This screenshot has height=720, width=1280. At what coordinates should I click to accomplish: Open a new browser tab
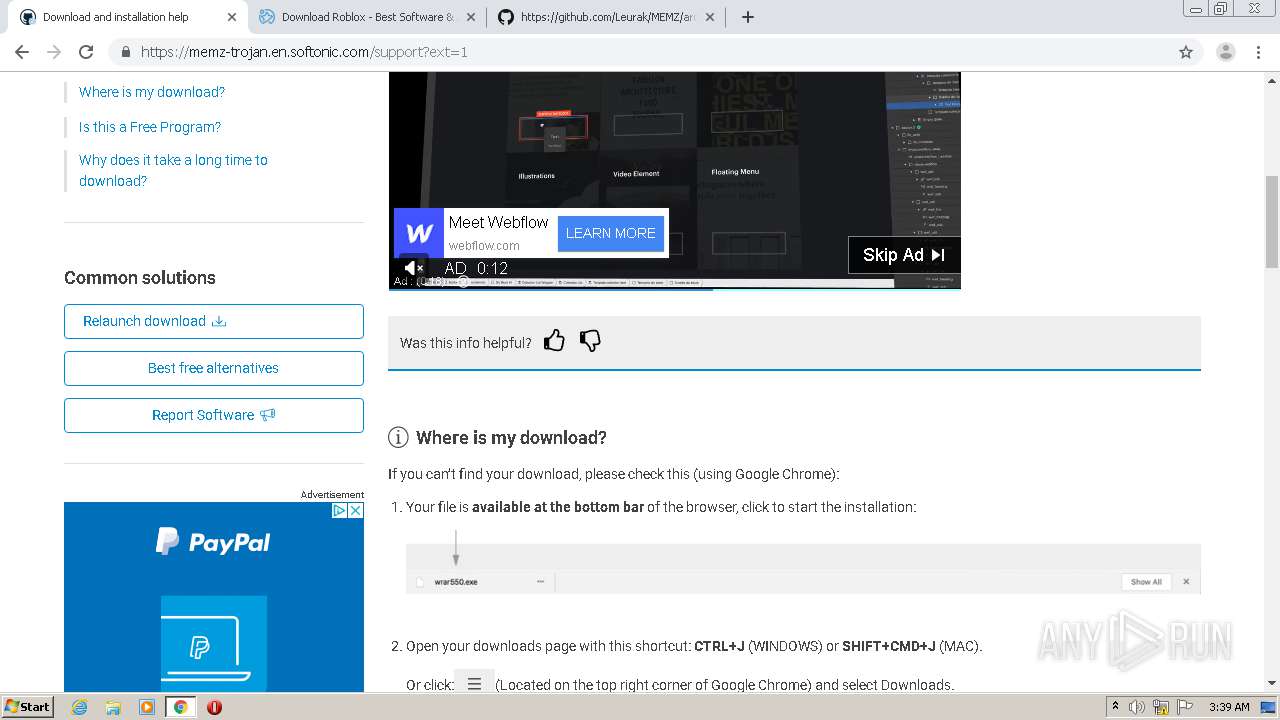click(748, 17)
